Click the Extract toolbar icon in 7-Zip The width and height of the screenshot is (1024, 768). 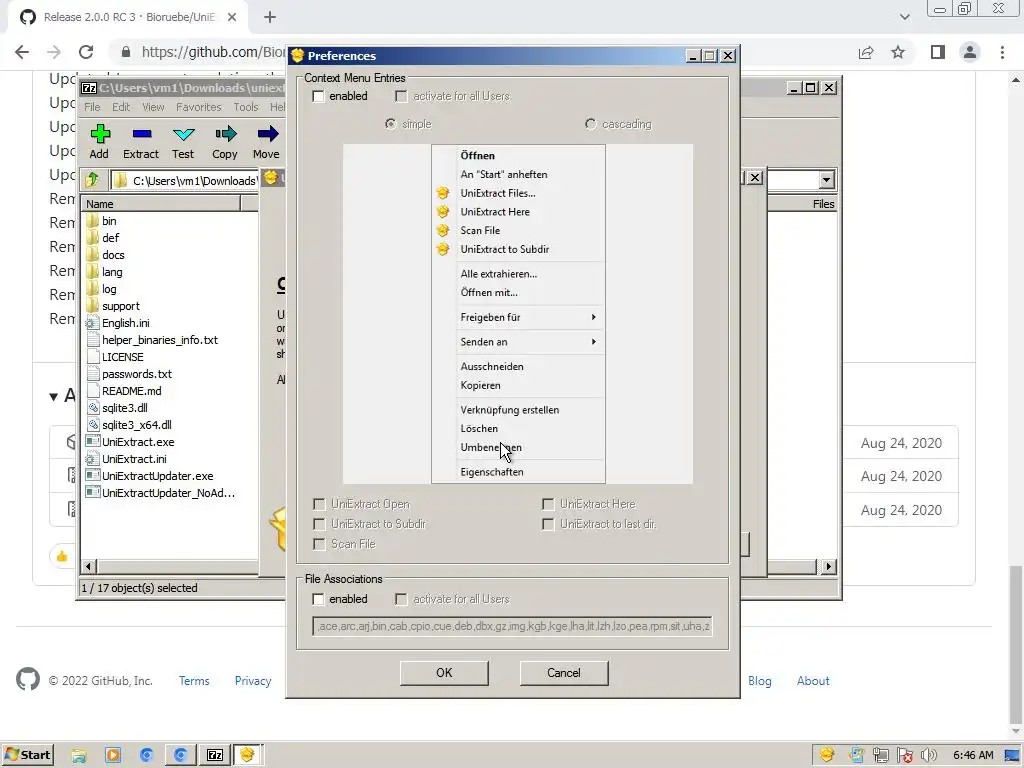(141, 134)
